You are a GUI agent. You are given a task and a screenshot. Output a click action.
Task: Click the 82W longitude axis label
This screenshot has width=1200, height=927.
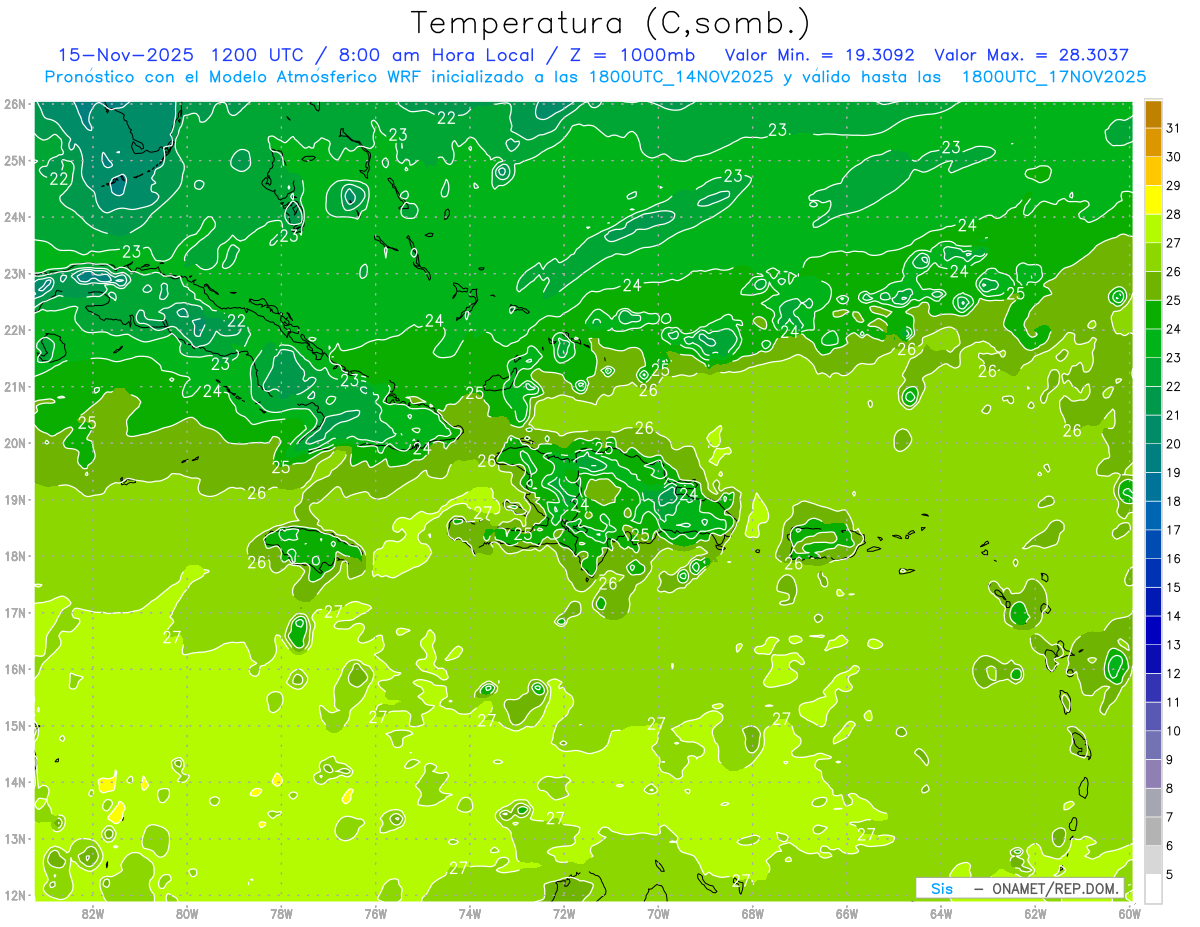(93, 913)
